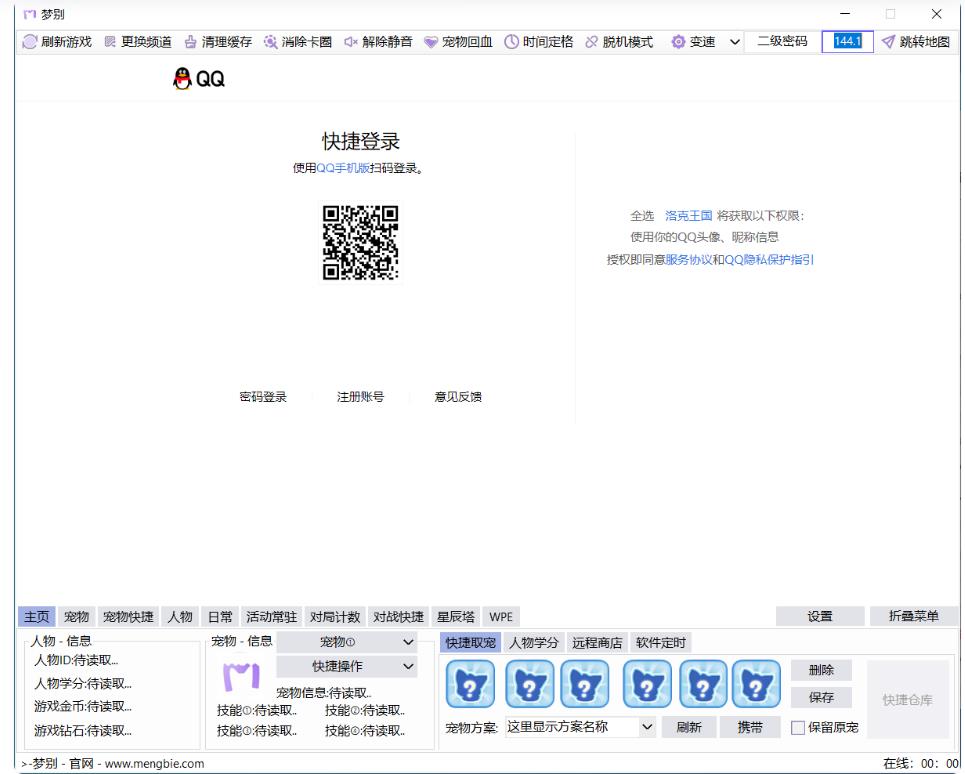Click the 设置 button
965x774 pixels.
coord(820,616)
